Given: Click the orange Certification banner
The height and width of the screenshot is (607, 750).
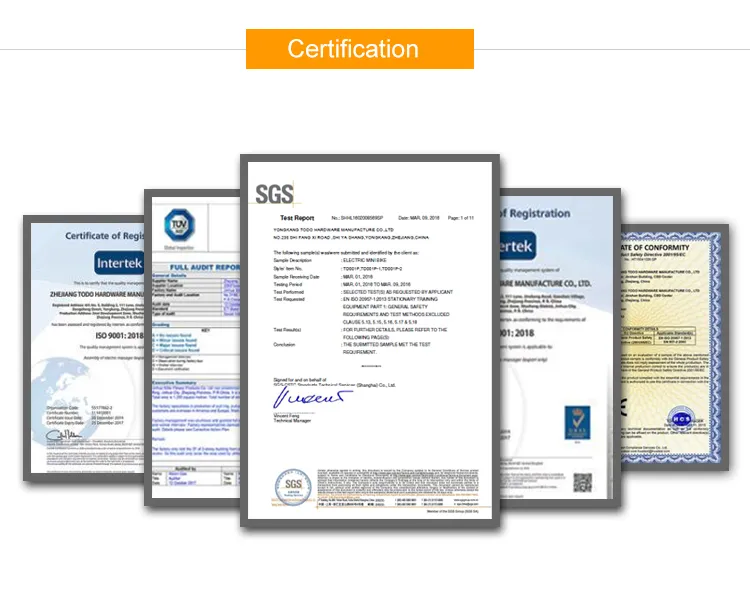Looking at the screenshot, I should [360, 48].
